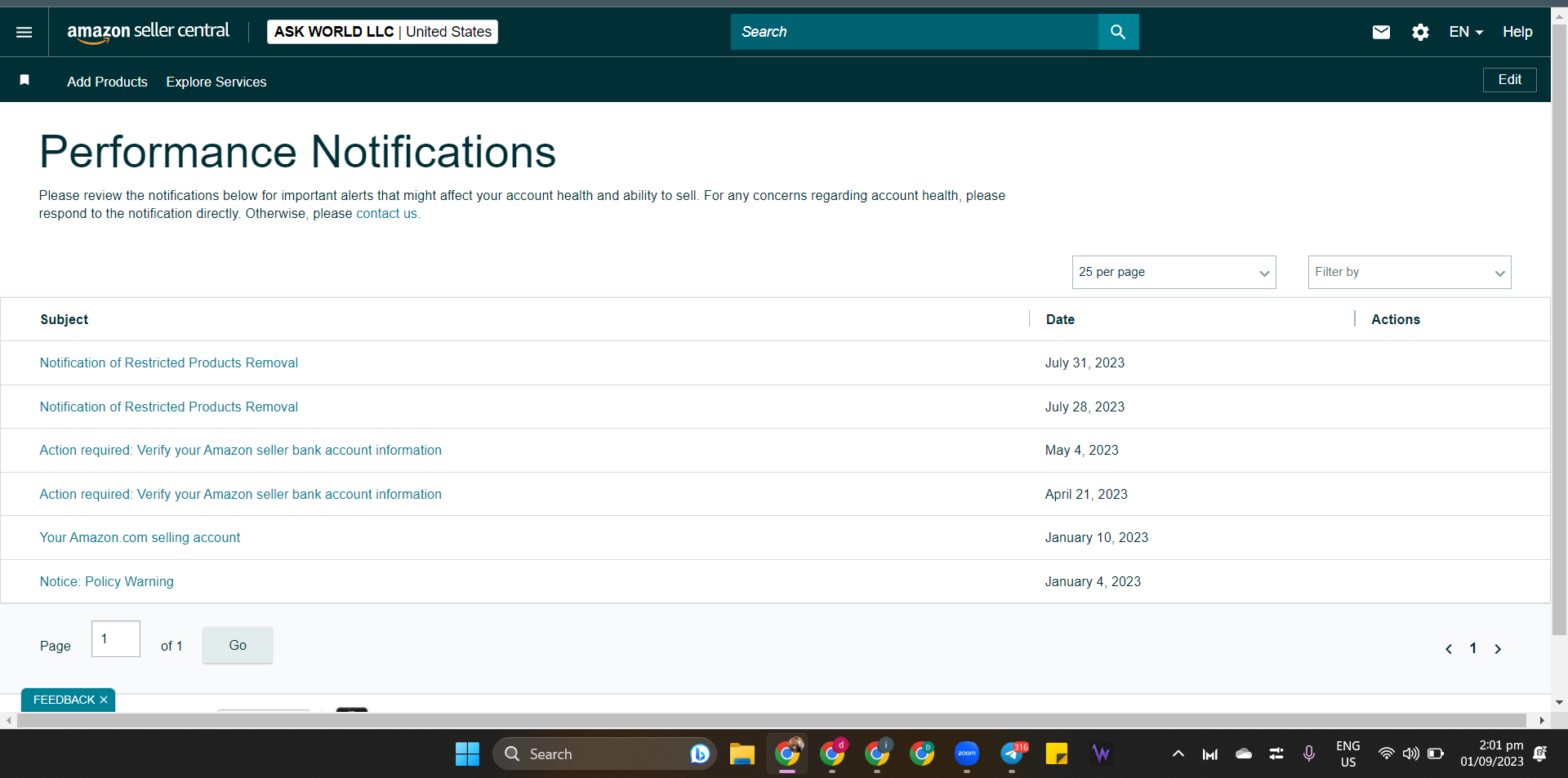The height and width of the screenshot is (778, 1568).
Task: Open Explore Services from the favorites bar
Action: [x=216, y=82]
